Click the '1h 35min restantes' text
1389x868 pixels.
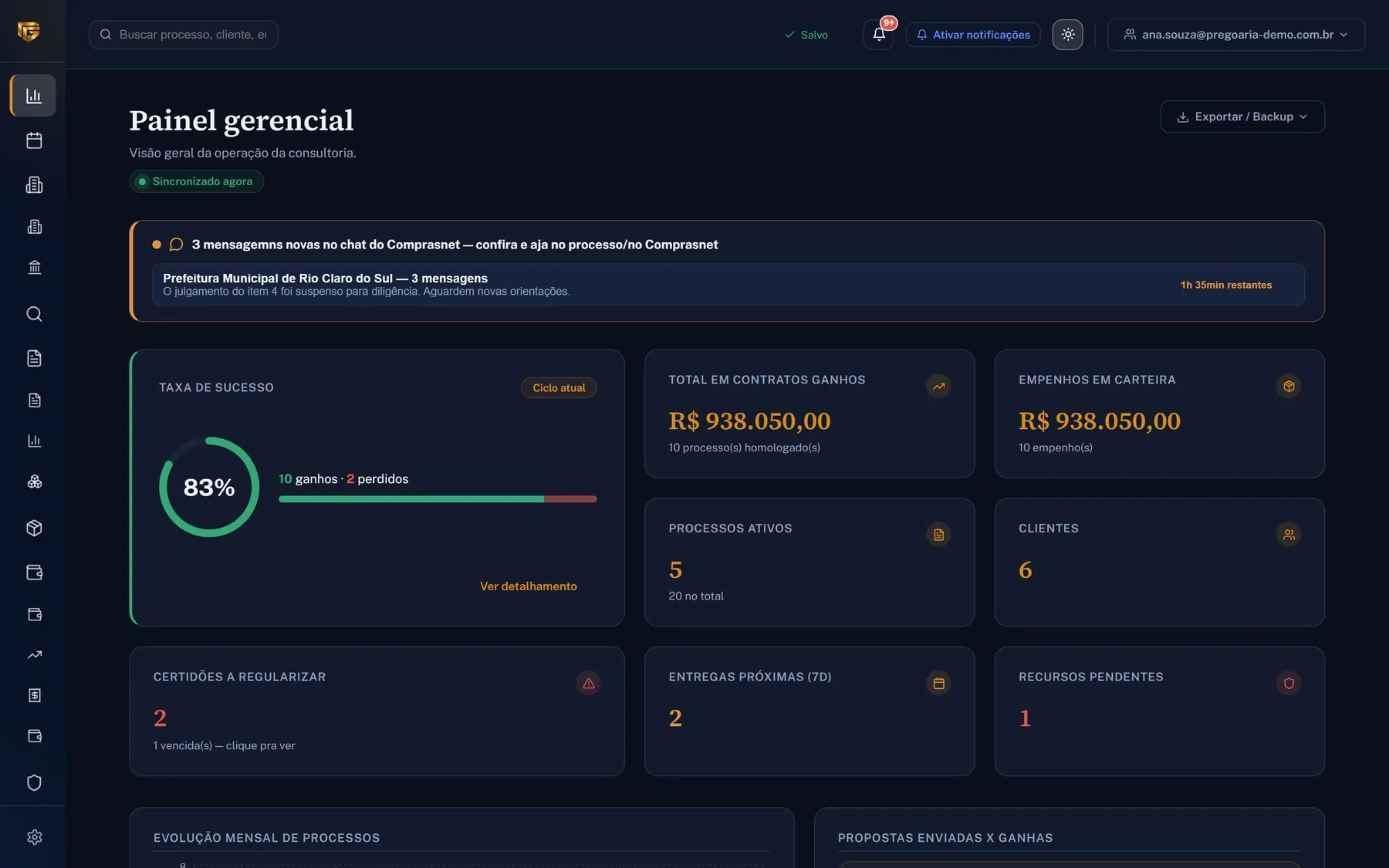point(1226,285)
